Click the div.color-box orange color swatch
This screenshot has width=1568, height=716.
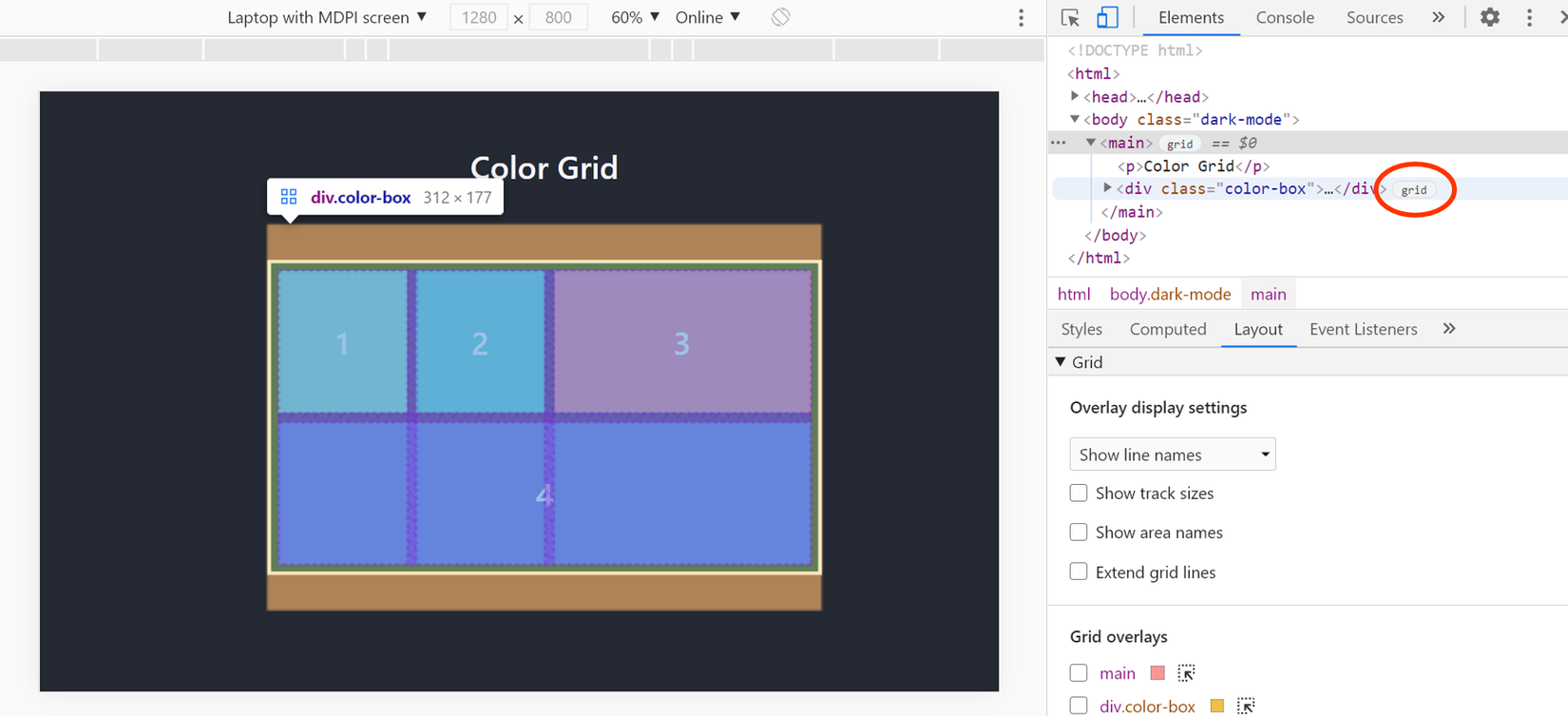[1216, 706]
